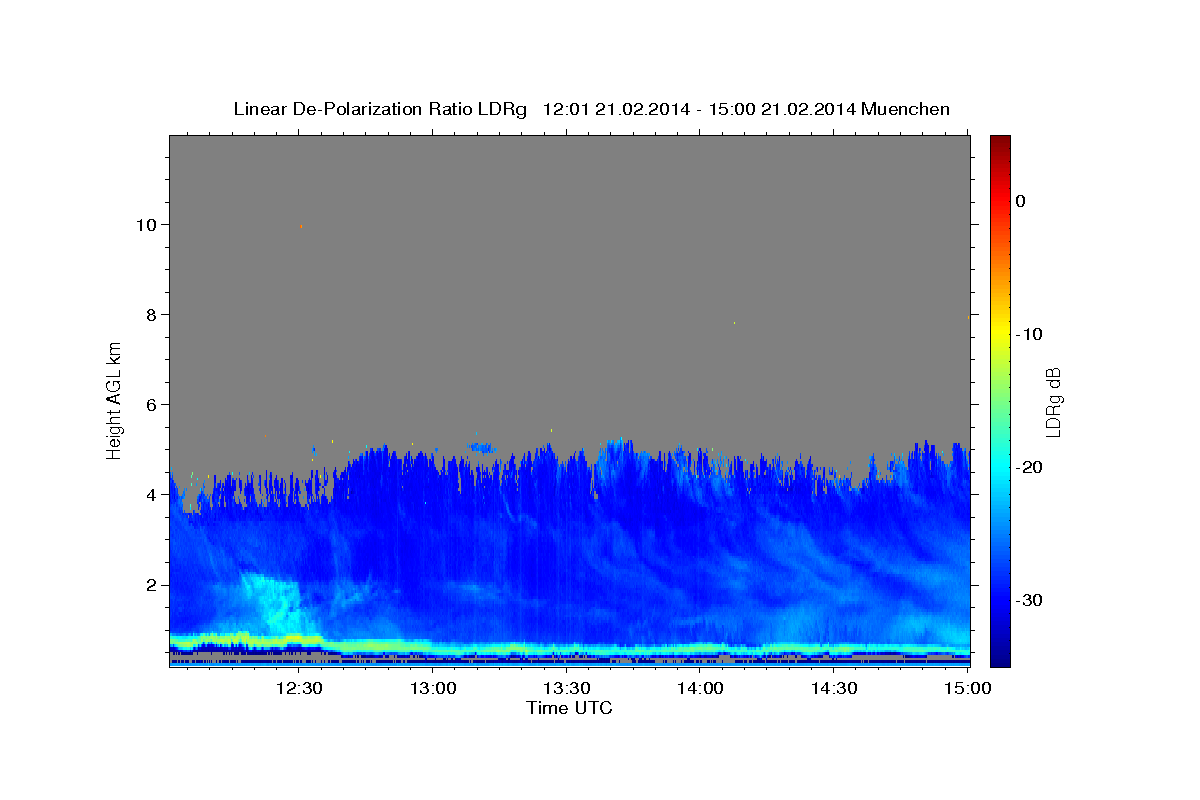1200x800 pixels.
Task: Click the '15:00' time axis label
Action: [x=968, y=688]
